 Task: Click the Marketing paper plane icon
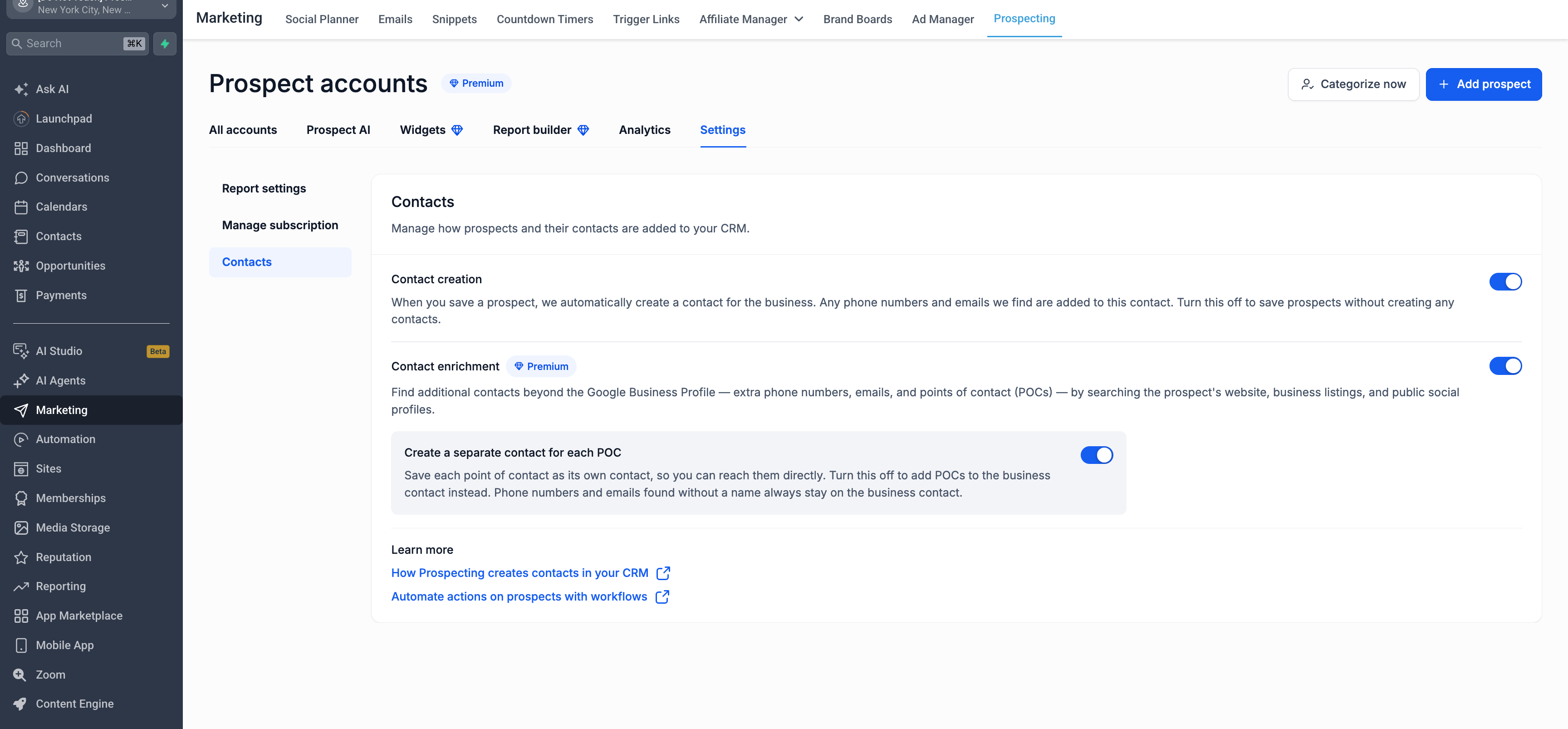(21, 410)
